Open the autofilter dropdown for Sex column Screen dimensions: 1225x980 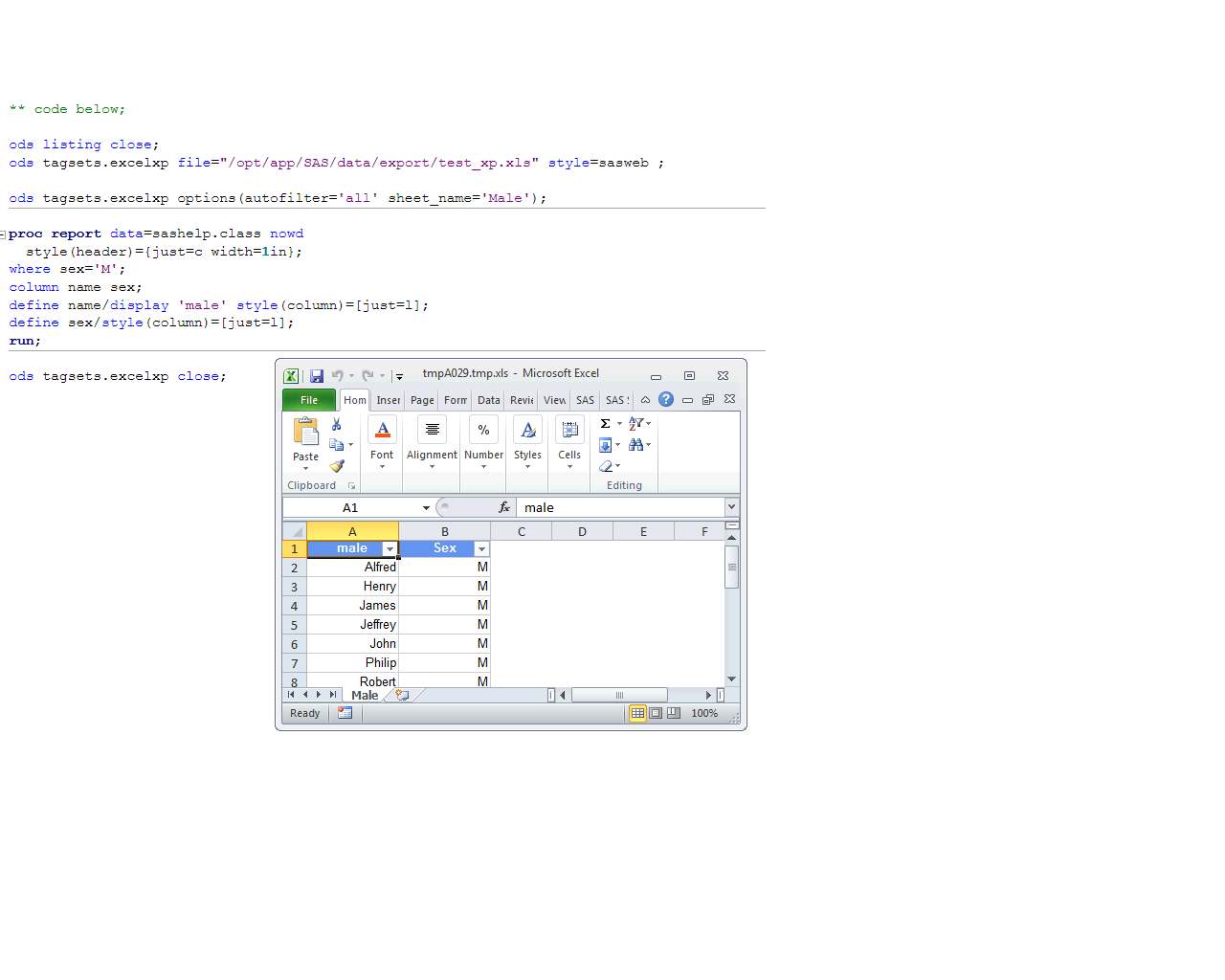pyautogui.click(x=481, y=549)
